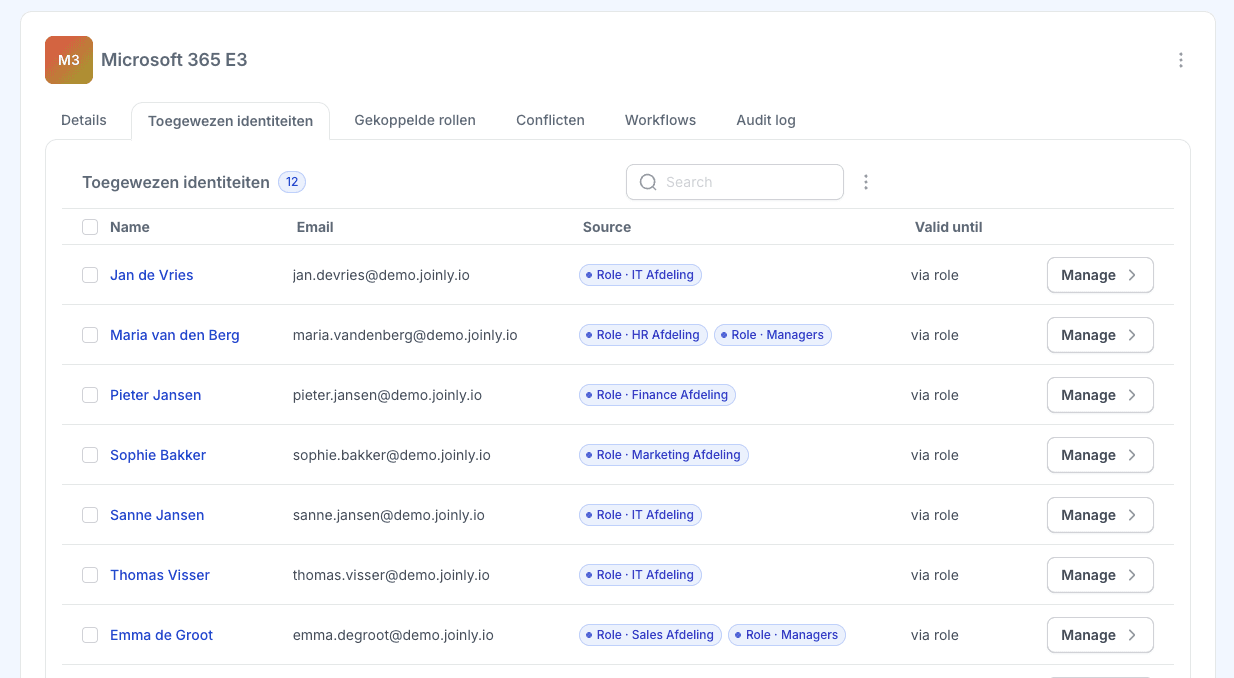This screenshot has height=678, width=1234.
Task: Click the Role · Finance Afdeling badge
Action: click(x=657, y=395)
